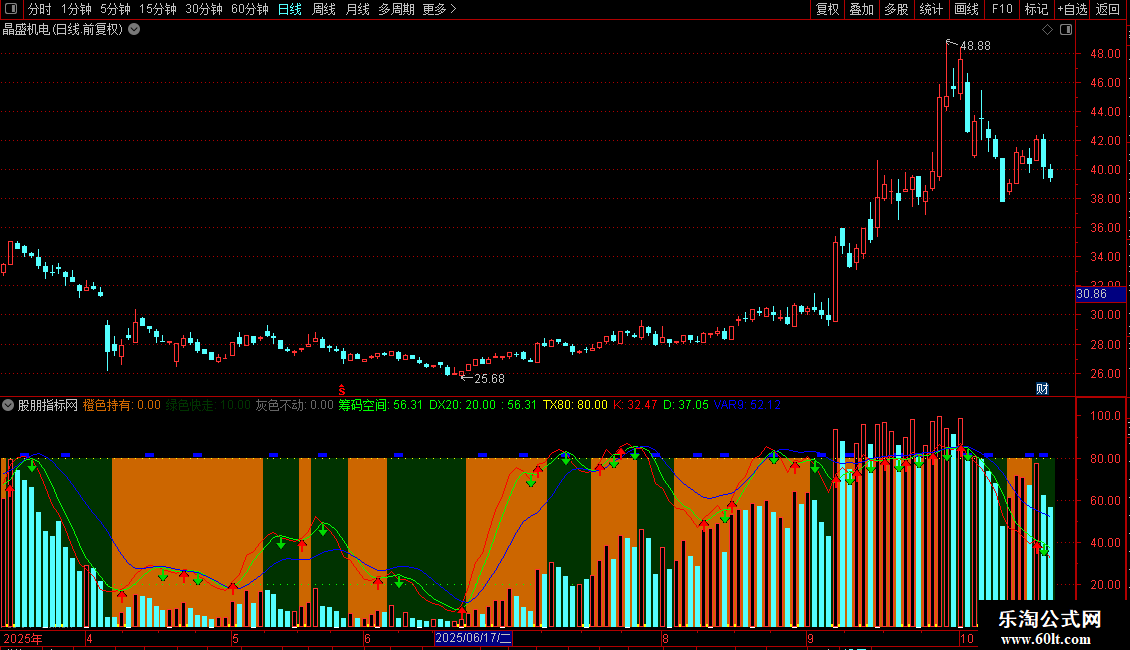The image size is (1130, 650).
Task: Open the 复权 adjustment menu
Action: tap(827, 9)
